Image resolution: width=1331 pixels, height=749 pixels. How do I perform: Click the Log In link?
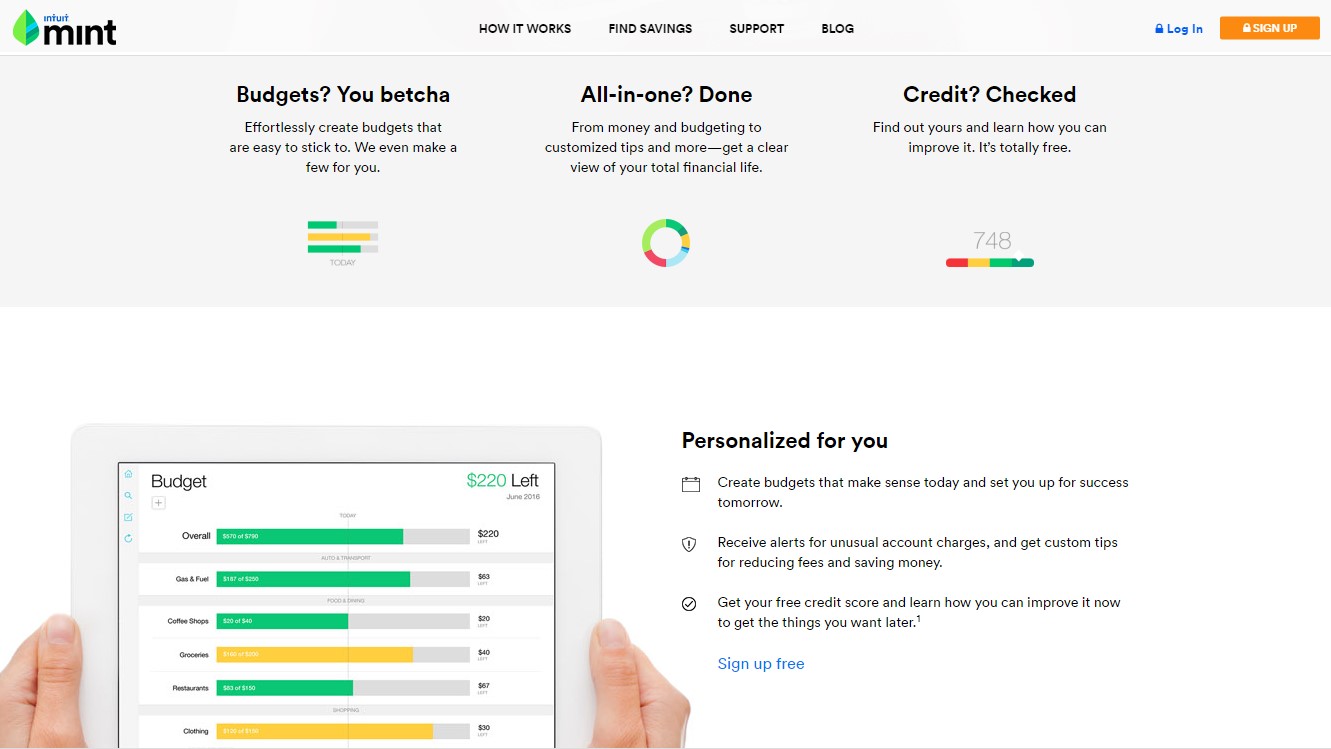point(1179,29)
